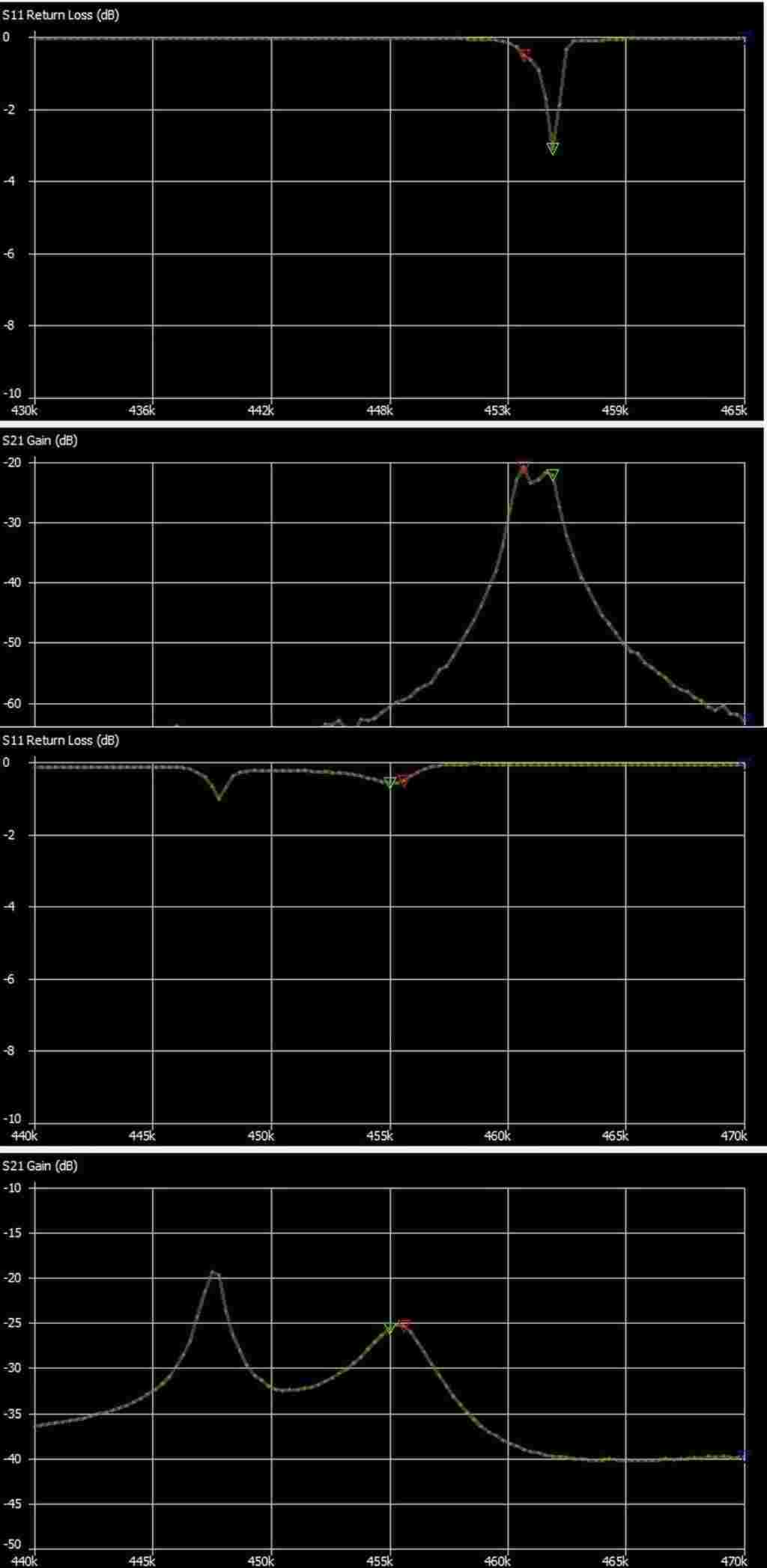
Task: Click '-60' label on the S21 gain axis
Action: coord(12,704)
